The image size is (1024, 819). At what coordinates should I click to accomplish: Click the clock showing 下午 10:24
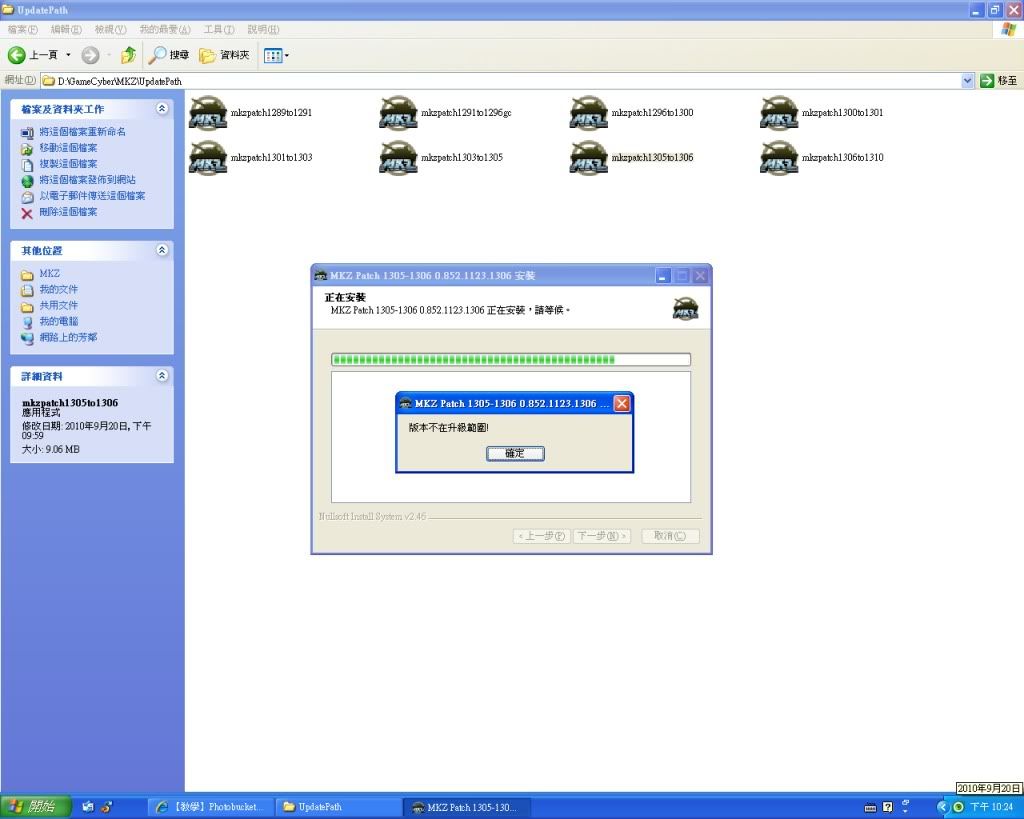click(991, 807)
